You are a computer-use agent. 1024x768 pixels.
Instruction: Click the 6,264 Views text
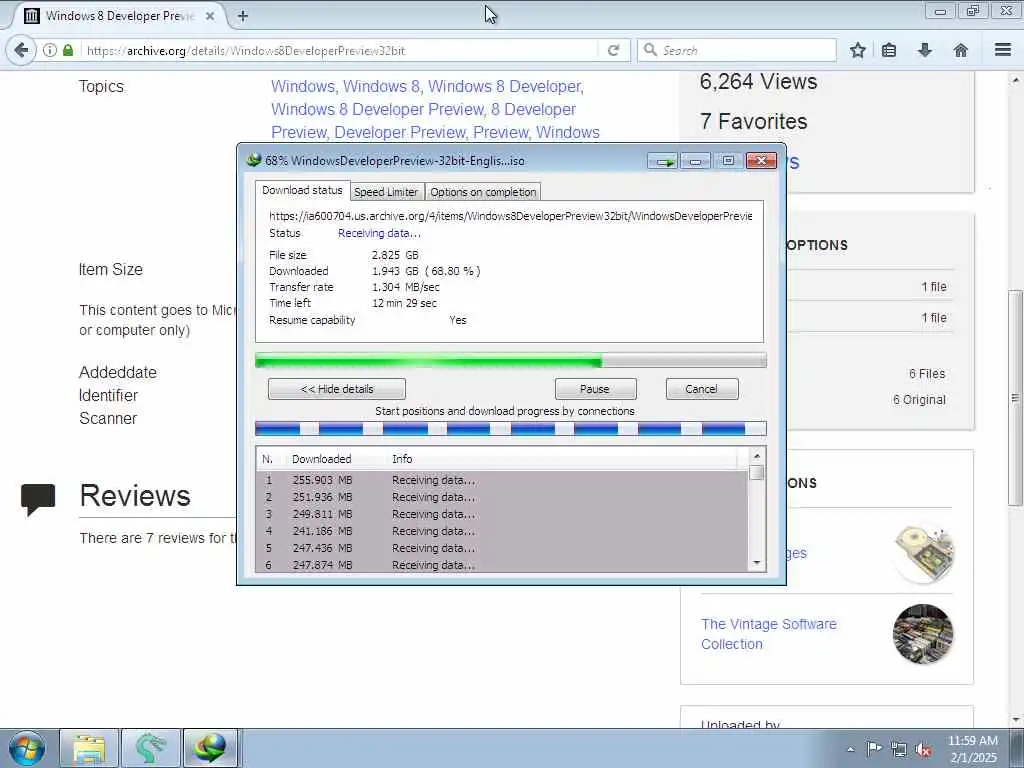758,81
